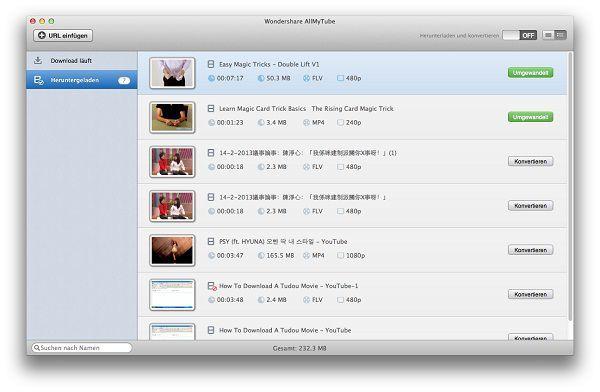Click film icon beside Easy Magic Tricks title
Screen dimensions: 600x392
(211, 64)
